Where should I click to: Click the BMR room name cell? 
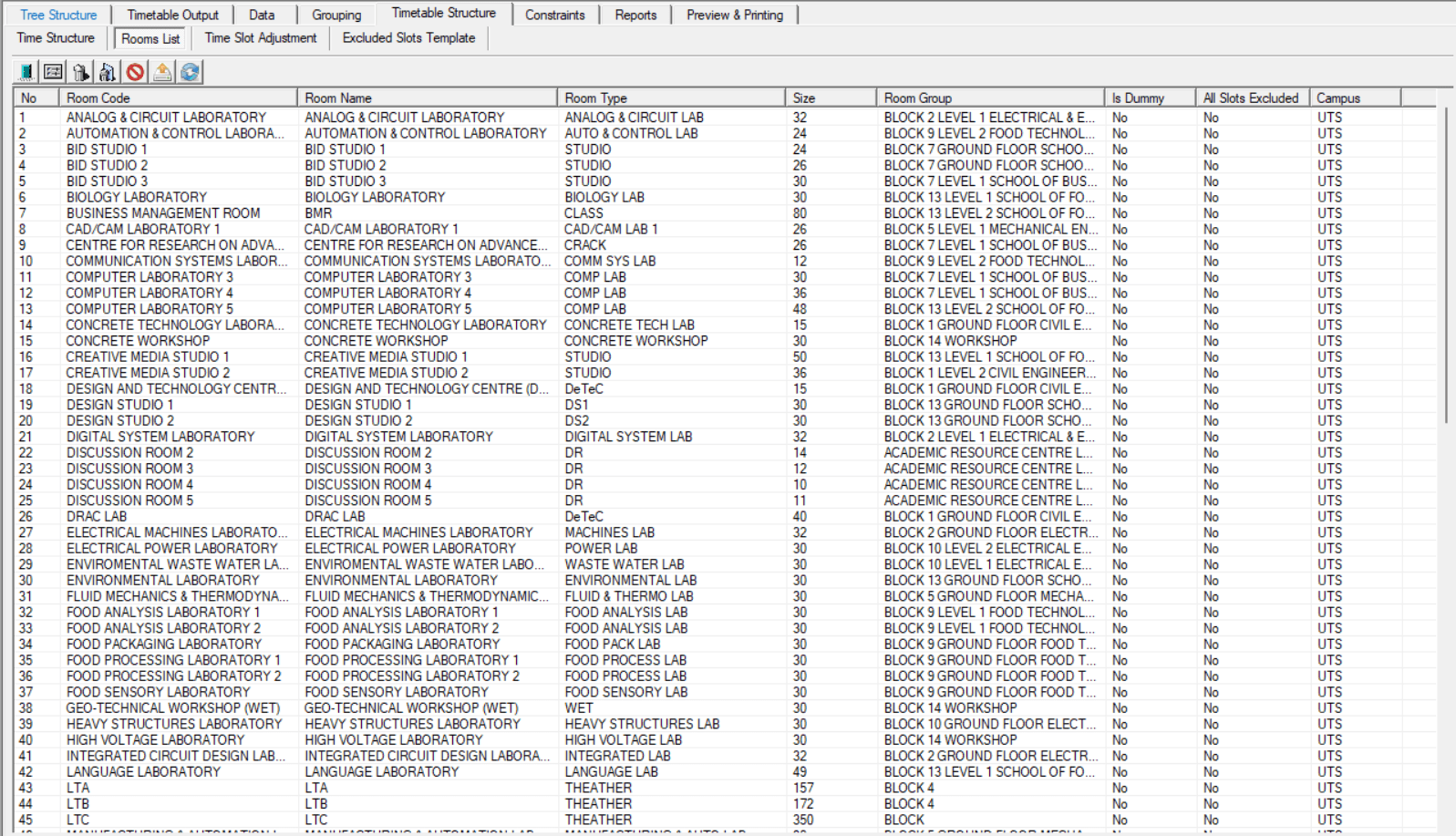318,213
